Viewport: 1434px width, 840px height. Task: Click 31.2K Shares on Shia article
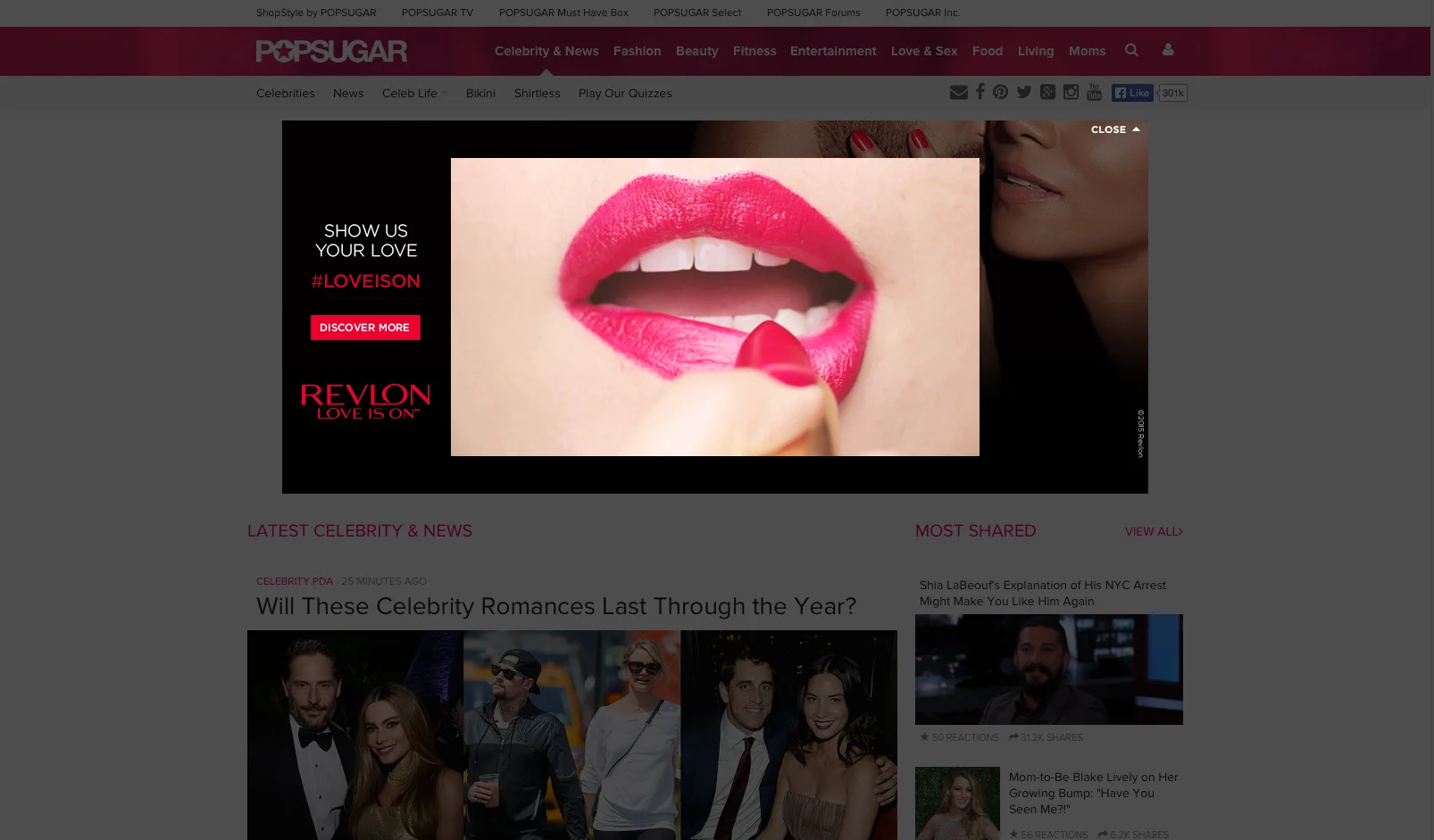tap(1046, 737)
